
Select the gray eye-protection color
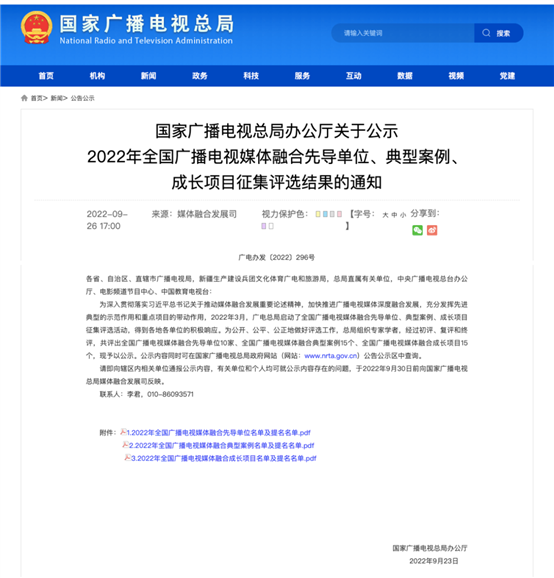pyautogui.click(x=332, y=214)
